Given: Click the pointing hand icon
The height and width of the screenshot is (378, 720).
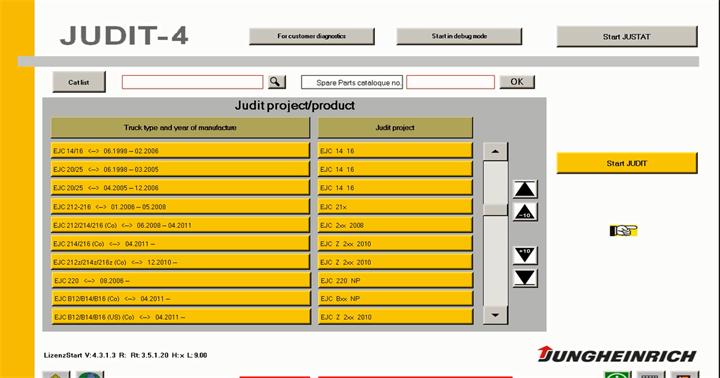Looking at the screenshot, I should [624, 230].
